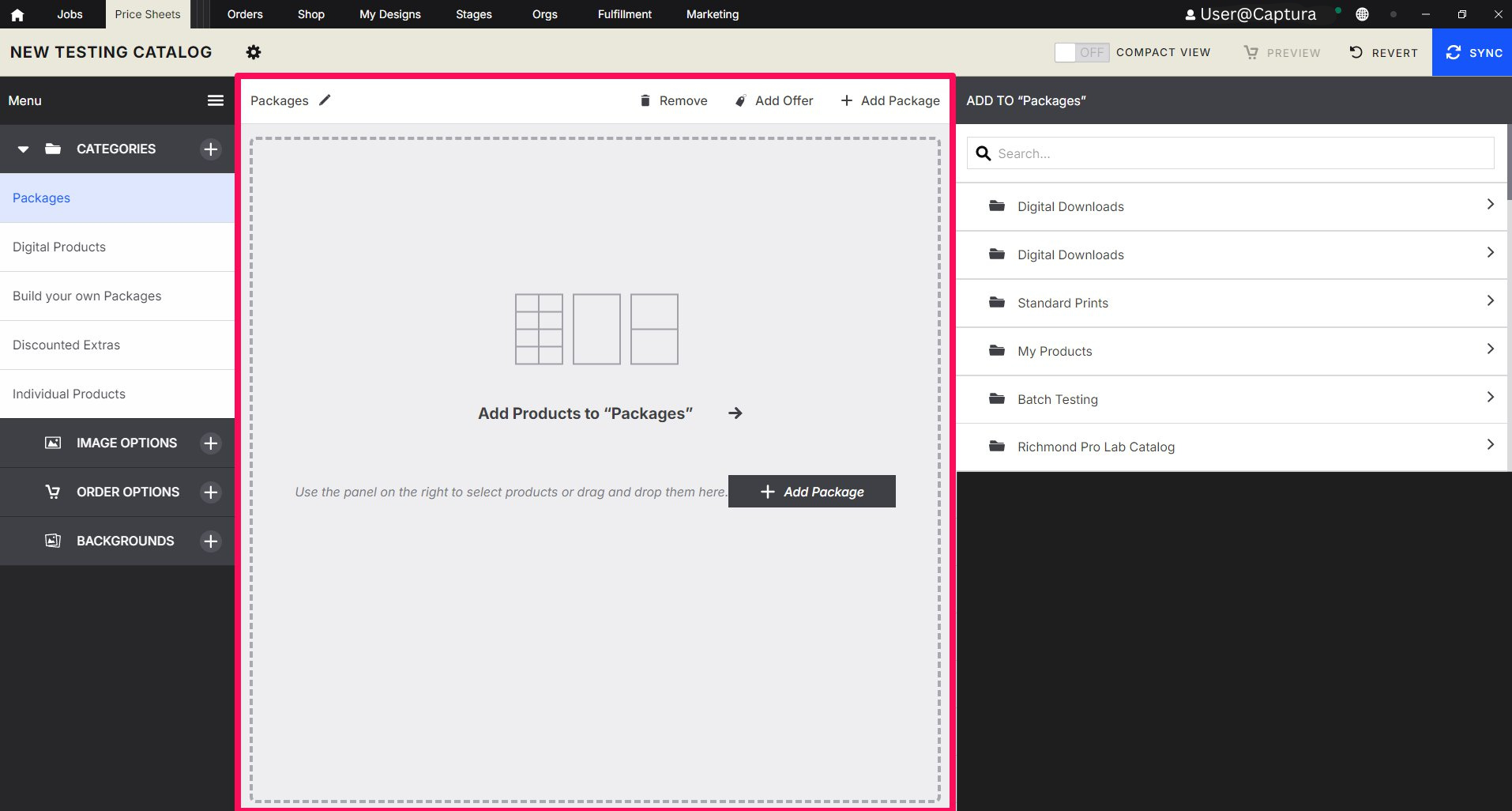Expand My Products chevron

coord(1490,349)
